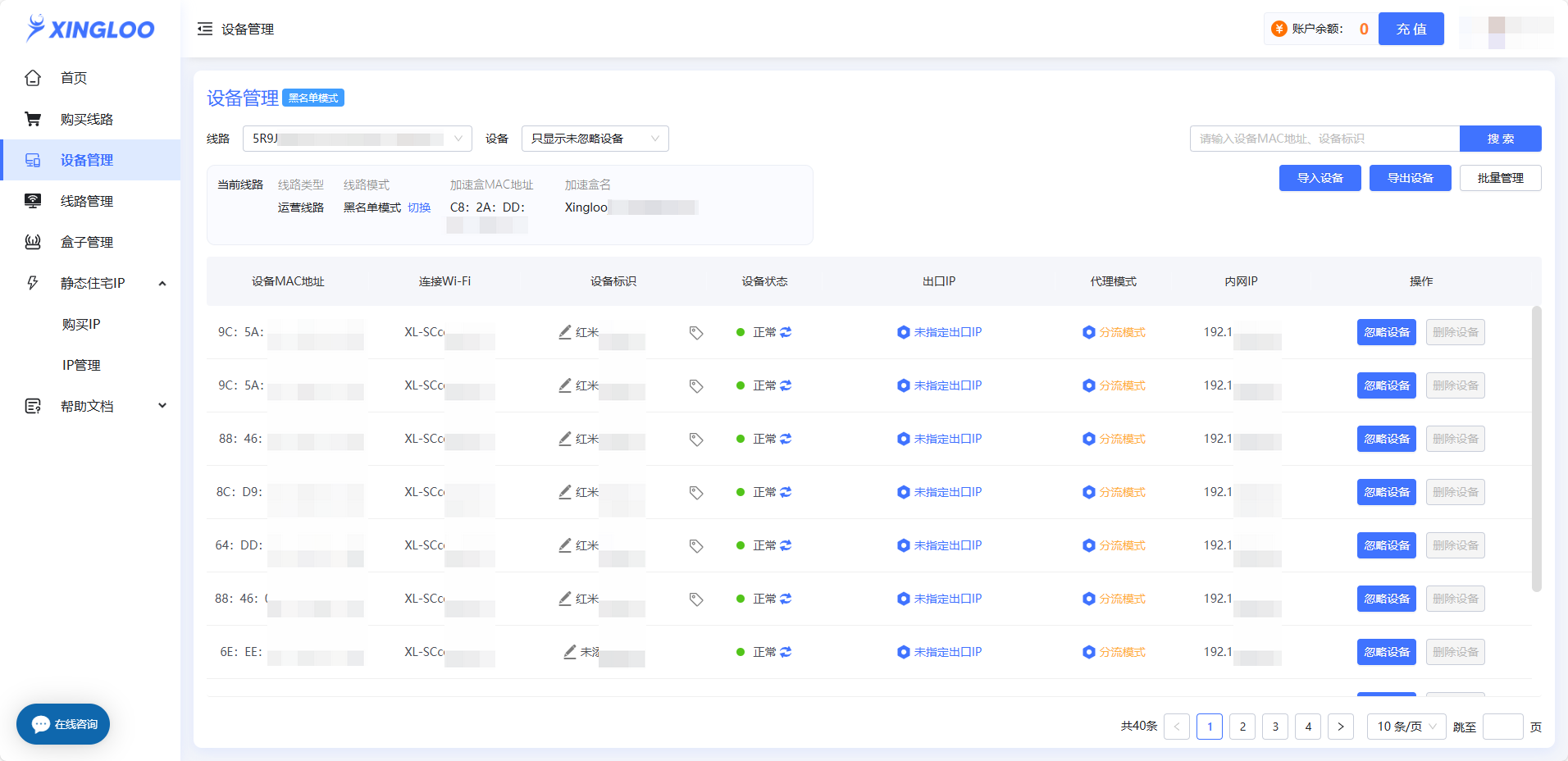Click the 切换 mode switch link
This screenshot has height=761, width=1568.
419,207
